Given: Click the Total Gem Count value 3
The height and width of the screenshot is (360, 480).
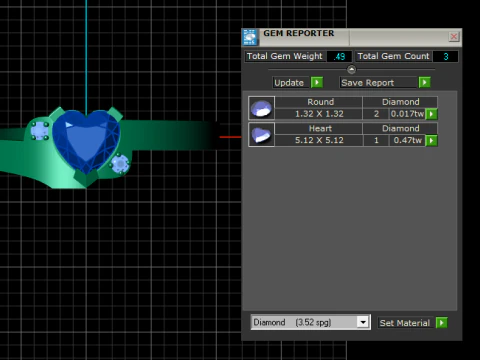Looking at the screenshot, I should pos(446,56).
